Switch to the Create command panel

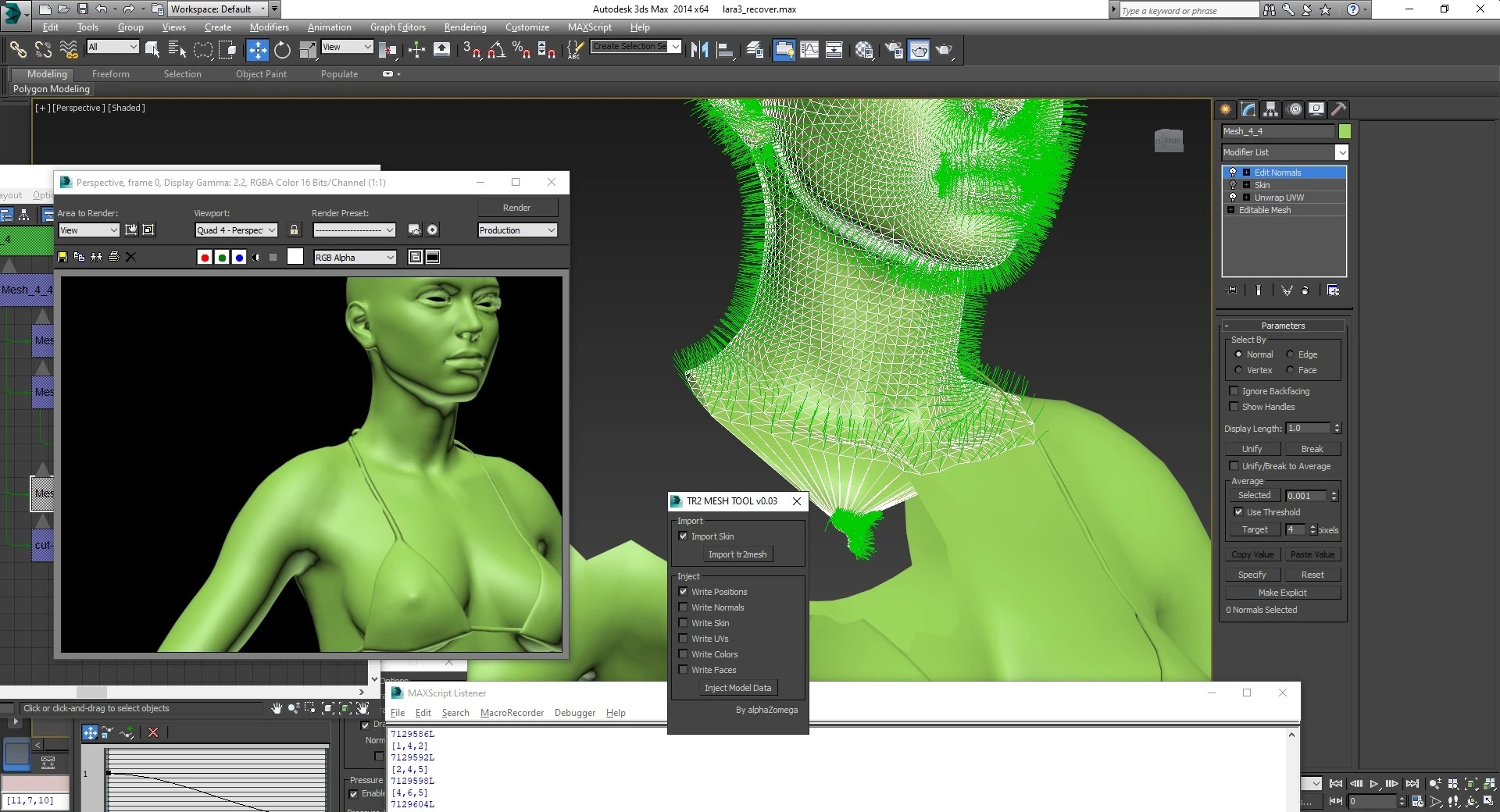tap(1225, 109)
